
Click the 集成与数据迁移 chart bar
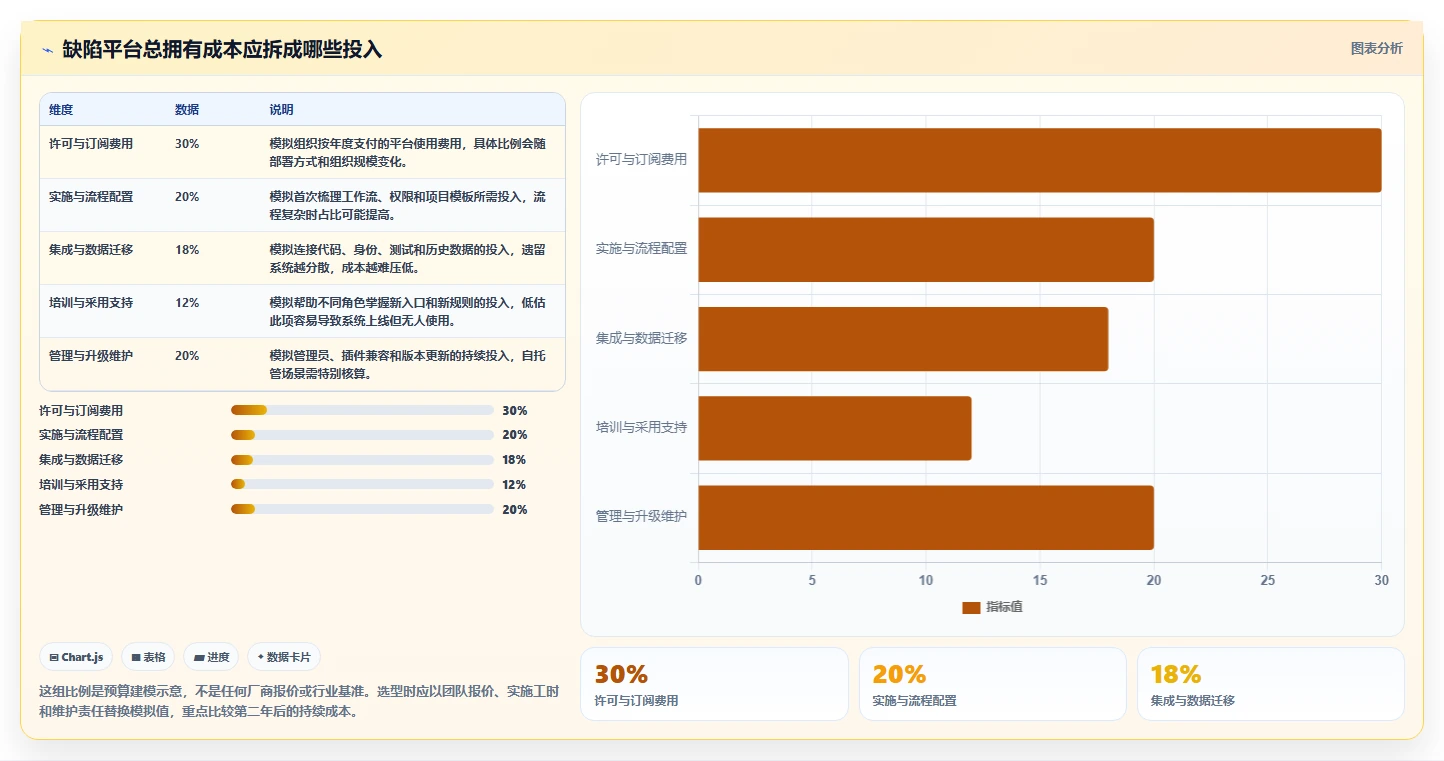(x=903, y=339)
